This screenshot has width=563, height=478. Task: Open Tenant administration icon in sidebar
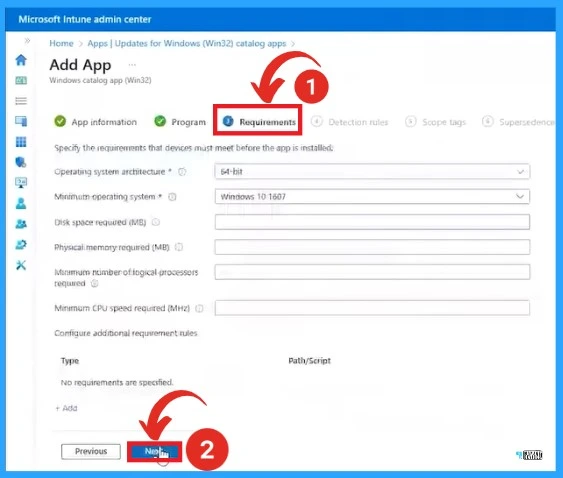(21, 245)
